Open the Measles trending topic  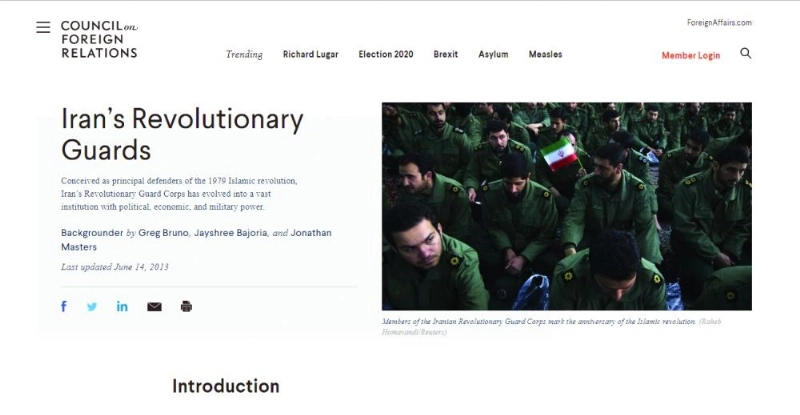click(x=545, y=54)
